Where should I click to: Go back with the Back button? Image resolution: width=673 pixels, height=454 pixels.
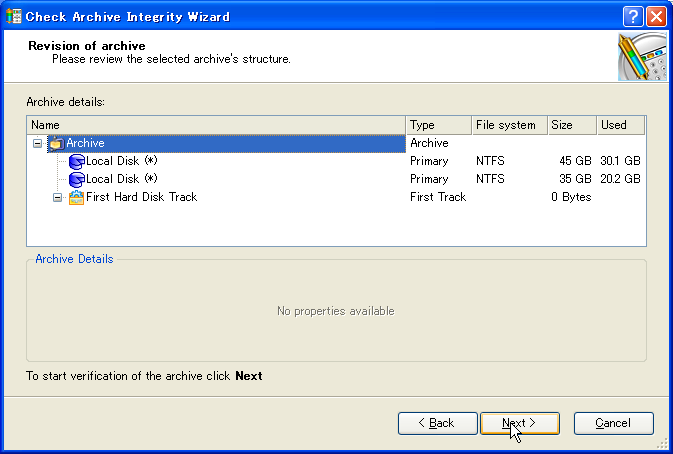(437, 423)
